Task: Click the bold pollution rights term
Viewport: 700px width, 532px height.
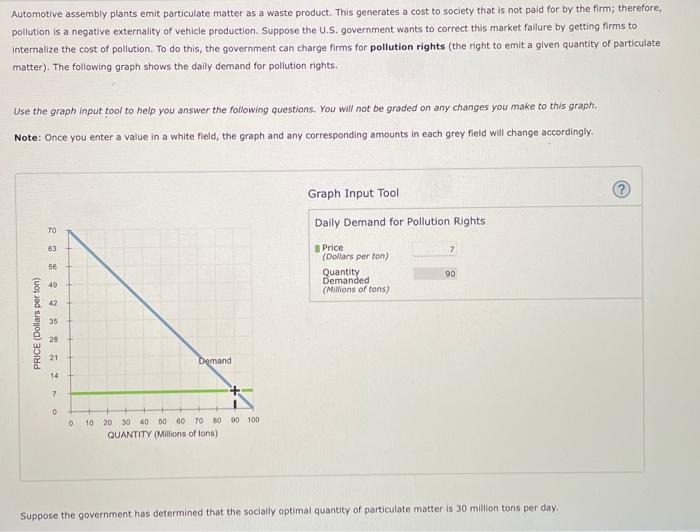Action: [408, 47]
